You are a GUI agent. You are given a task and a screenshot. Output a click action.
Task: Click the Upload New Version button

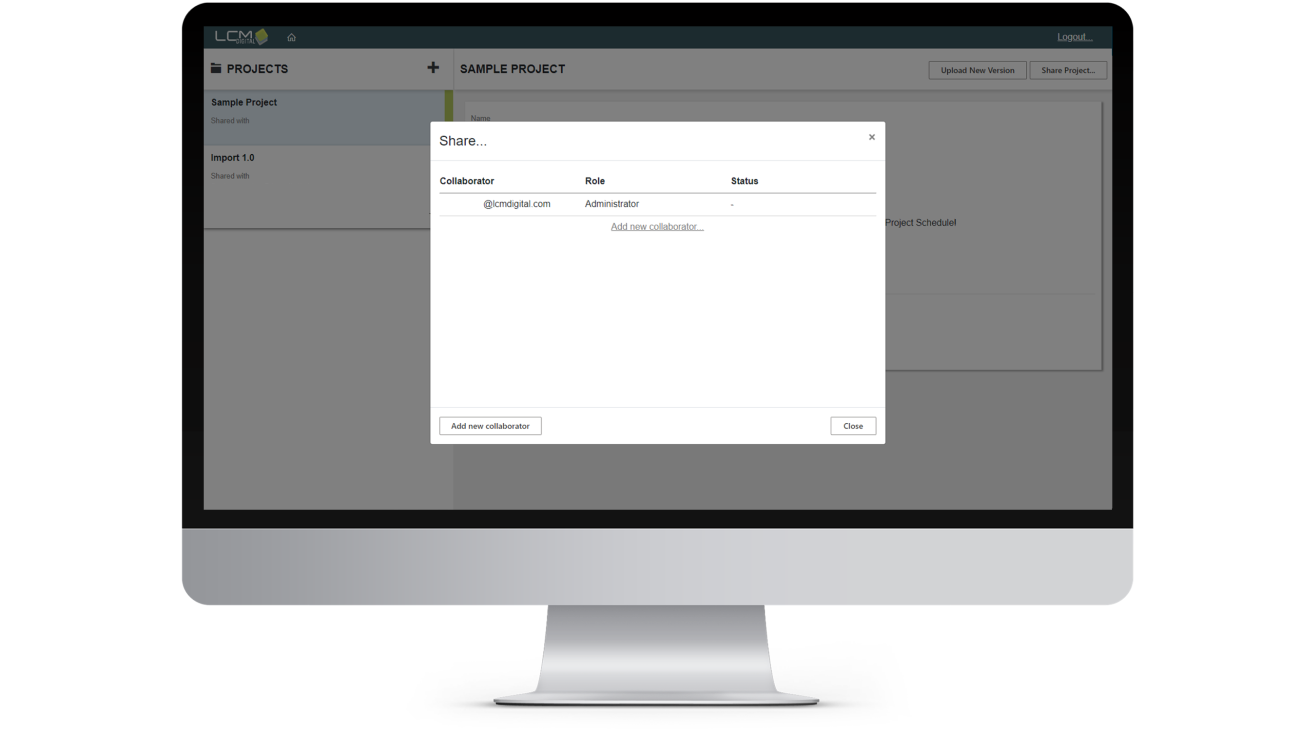point(977,70)
